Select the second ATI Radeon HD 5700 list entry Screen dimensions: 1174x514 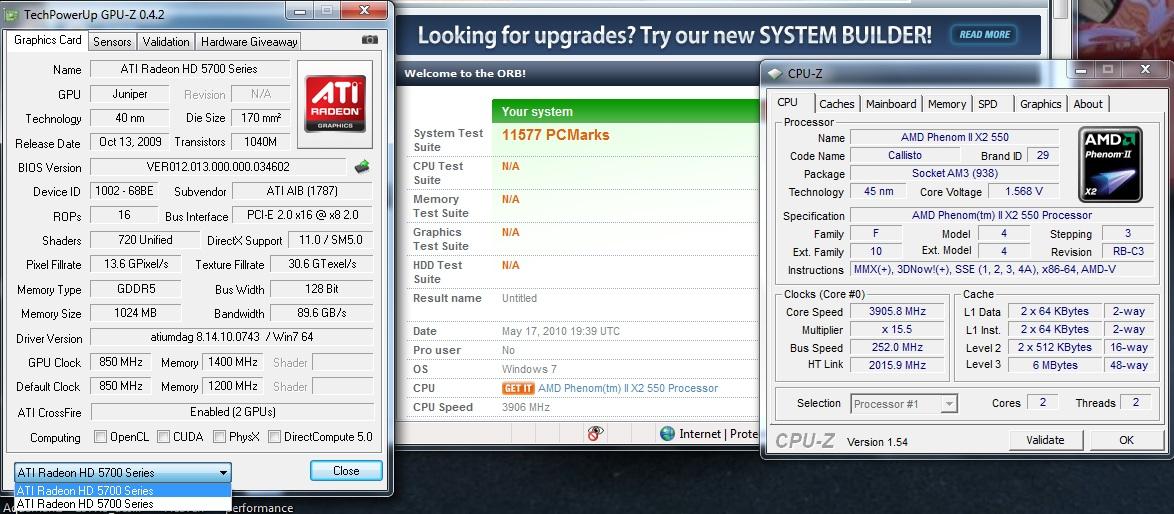point(123,504)
